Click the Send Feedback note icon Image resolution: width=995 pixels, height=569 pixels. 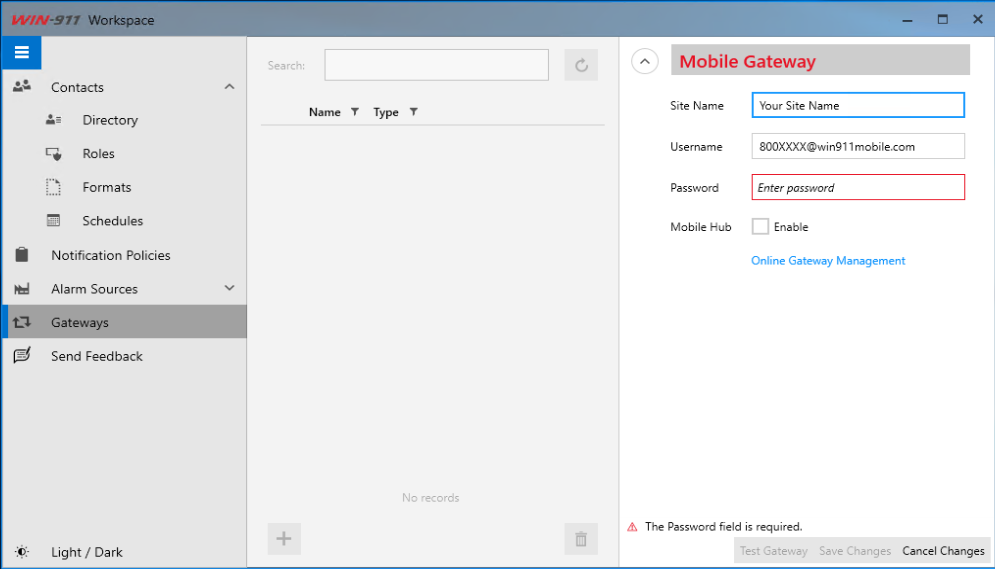point(22,355)
